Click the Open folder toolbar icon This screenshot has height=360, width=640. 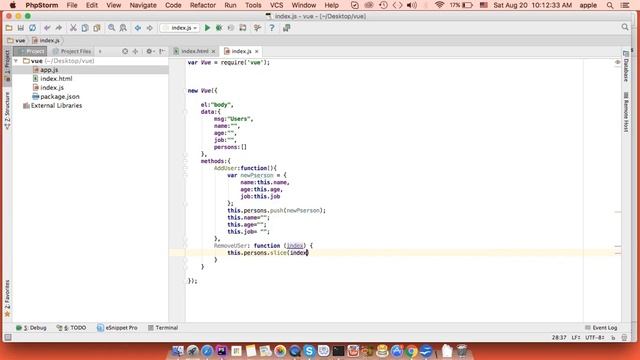pos(9,28)
